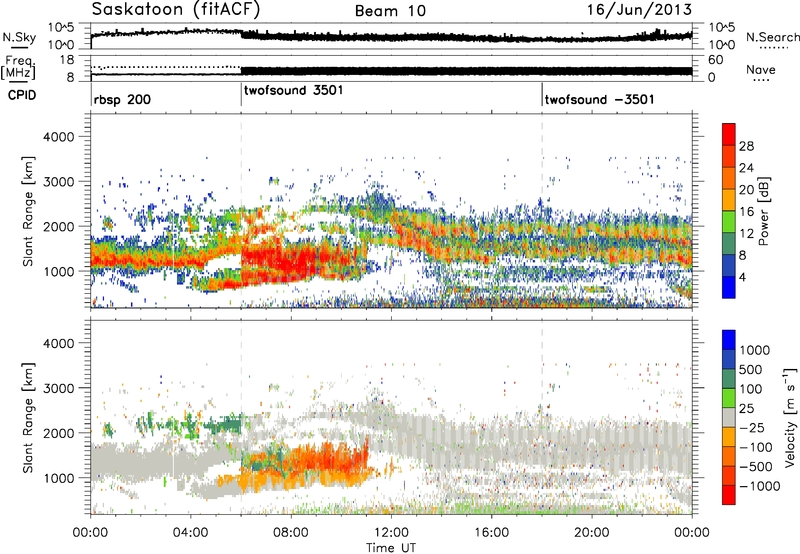Click the red top of the Power colorbar
Screen dimensions: 800x554
pyautogui.click(x=729, y=134)
